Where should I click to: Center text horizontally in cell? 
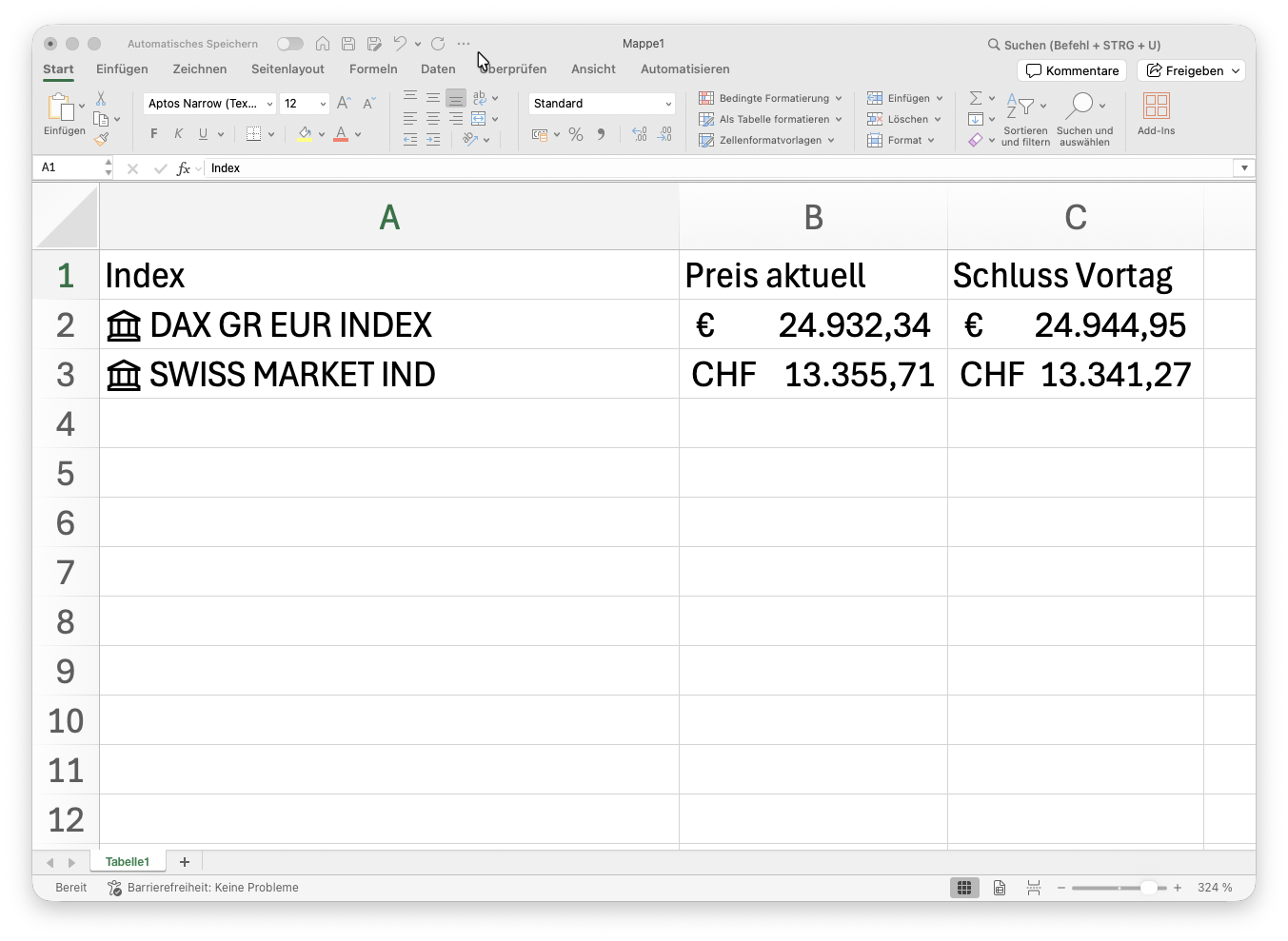433,118
